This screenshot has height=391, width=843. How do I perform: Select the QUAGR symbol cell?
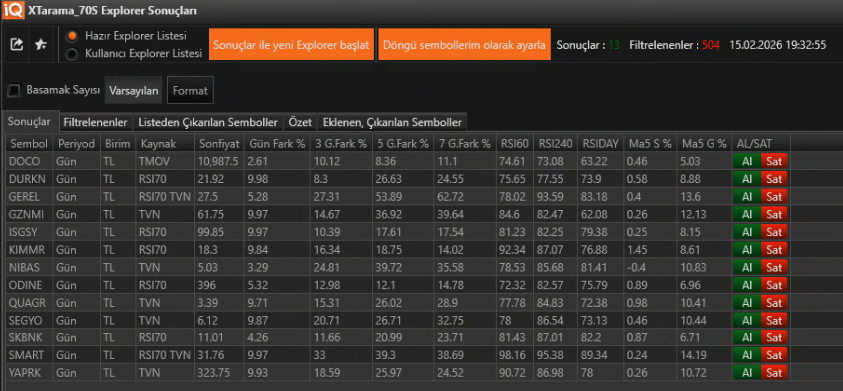(30, 303)
